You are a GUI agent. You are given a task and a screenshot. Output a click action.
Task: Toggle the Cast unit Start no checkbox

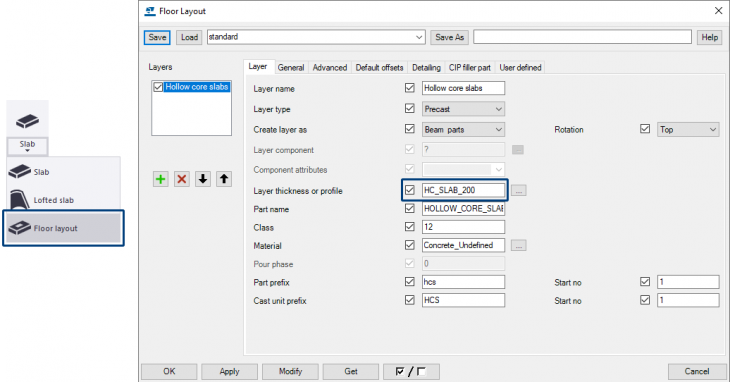tap(645, 300)
